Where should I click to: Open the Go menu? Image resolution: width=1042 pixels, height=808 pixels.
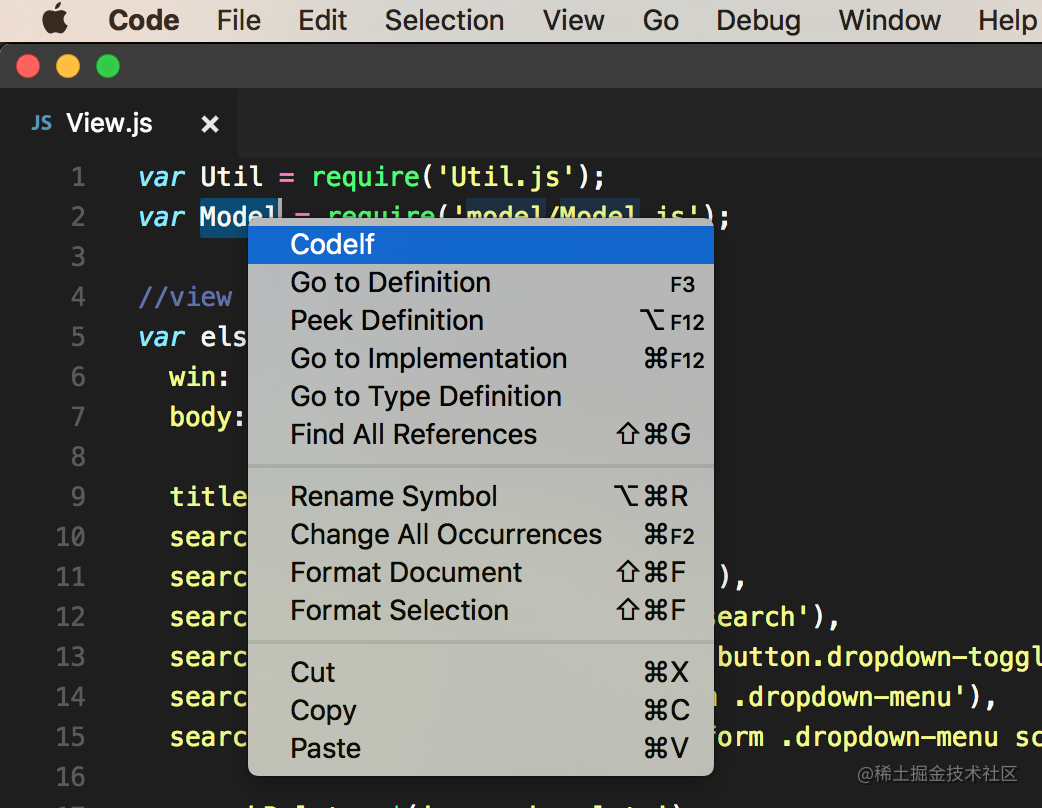point(661,20)
